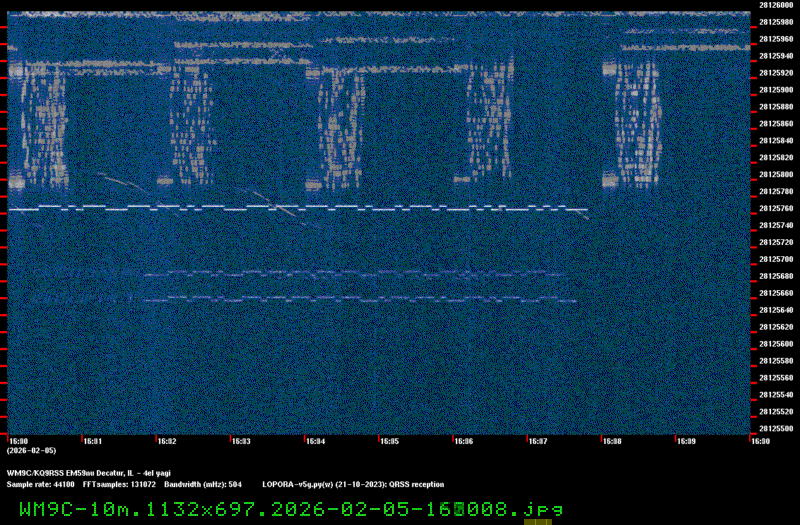This screenshot has width=800, height=525.
Task: Pick the 16:04 time marker
Action: pos(315,441)
